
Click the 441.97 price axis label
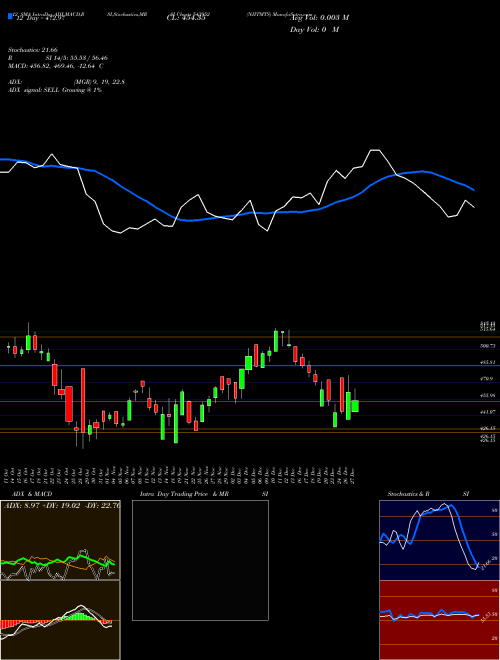click(x=487, y=412)
